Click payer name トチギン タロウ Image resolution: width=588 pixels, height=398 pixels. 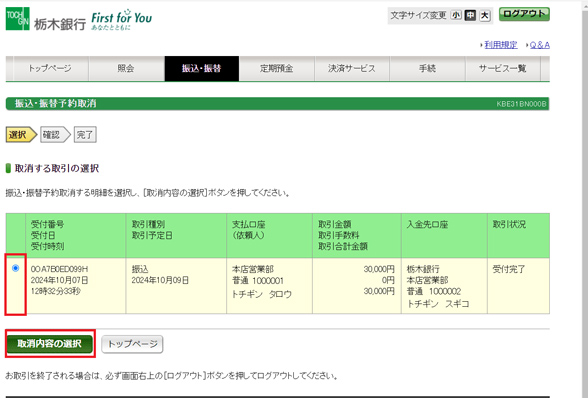coord(261,294)
